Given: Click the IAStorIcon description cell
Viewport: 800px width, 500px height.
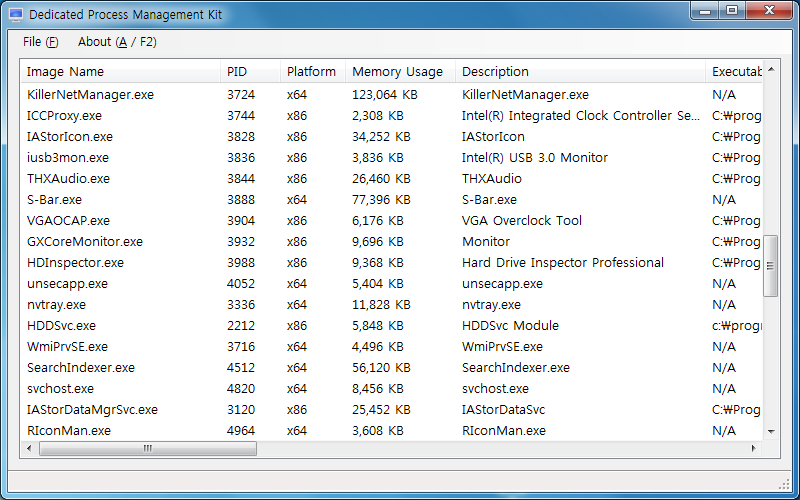Looking at the screenshot, I should pyautogui.click(x=493, y=137).
